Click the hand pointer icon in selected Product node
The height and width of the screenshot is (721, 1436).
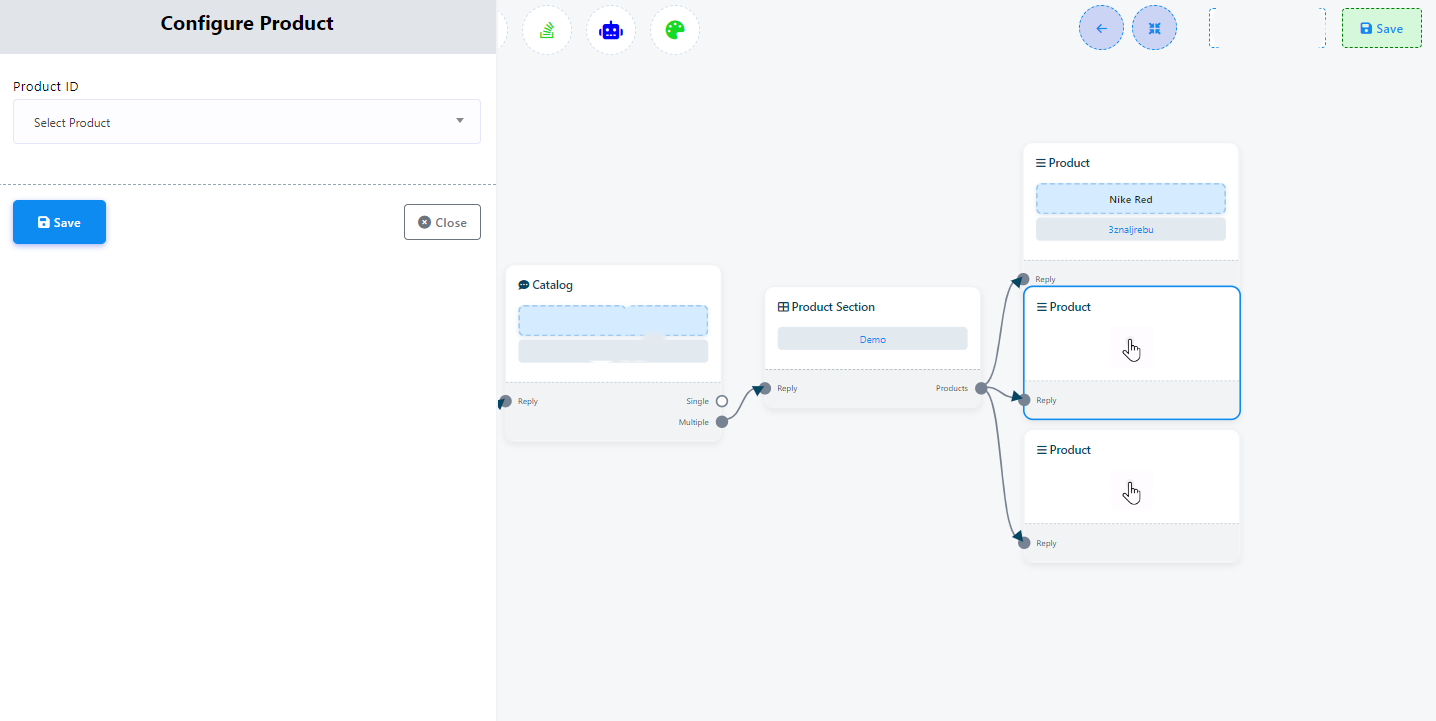(x=1132, y=350)
